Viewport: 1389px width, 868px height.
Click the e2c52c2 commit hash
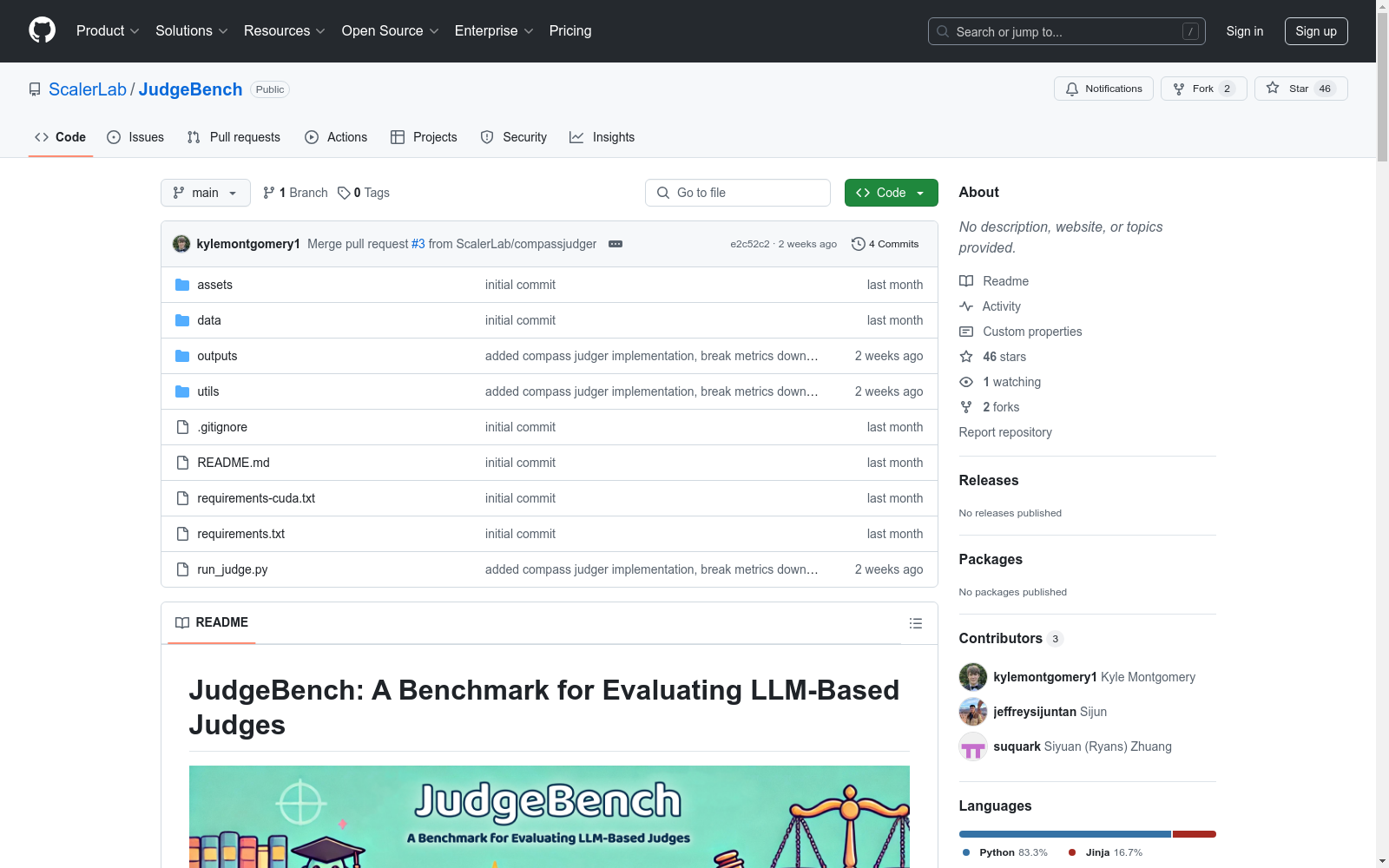[x=750, y=244]
